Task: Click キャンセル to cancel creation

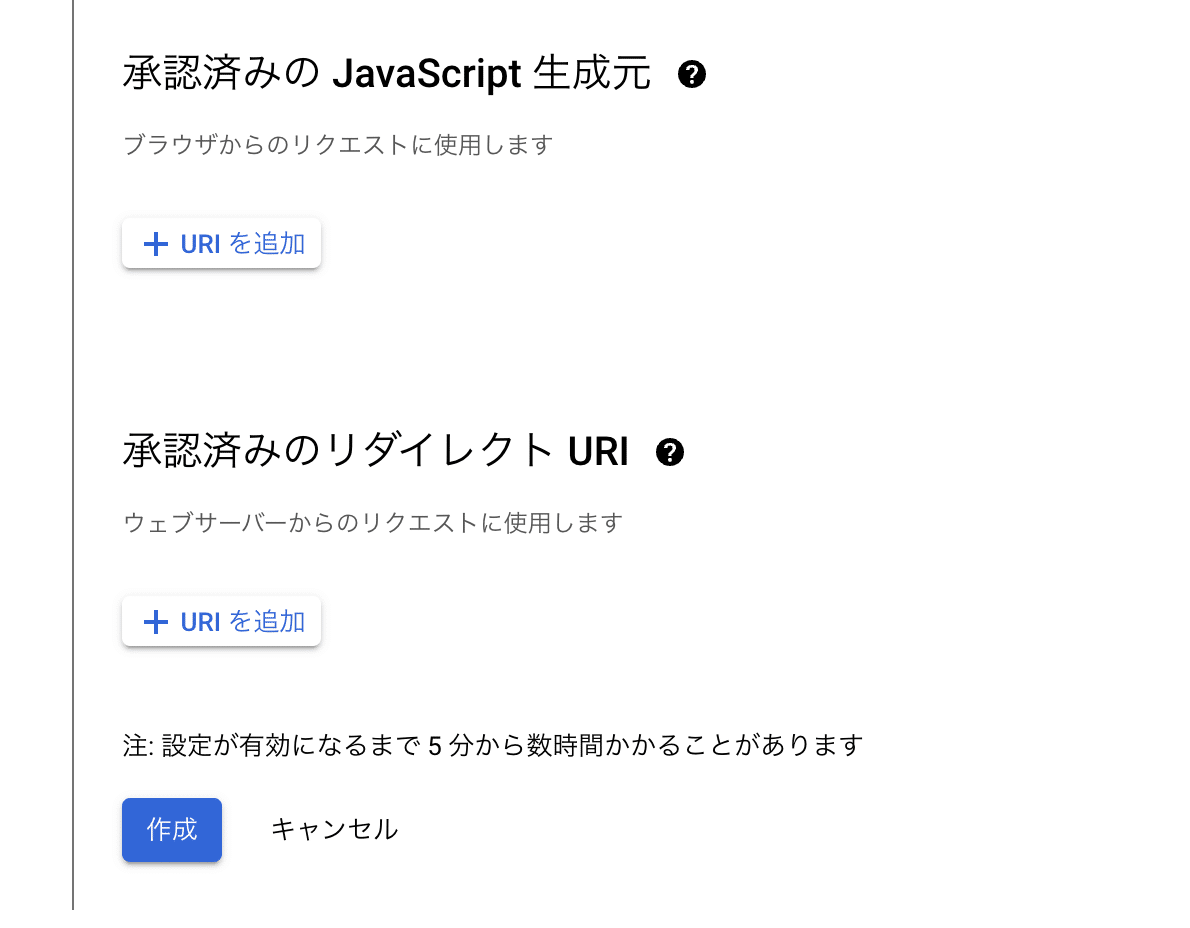Action: click(x=333, y=829)
